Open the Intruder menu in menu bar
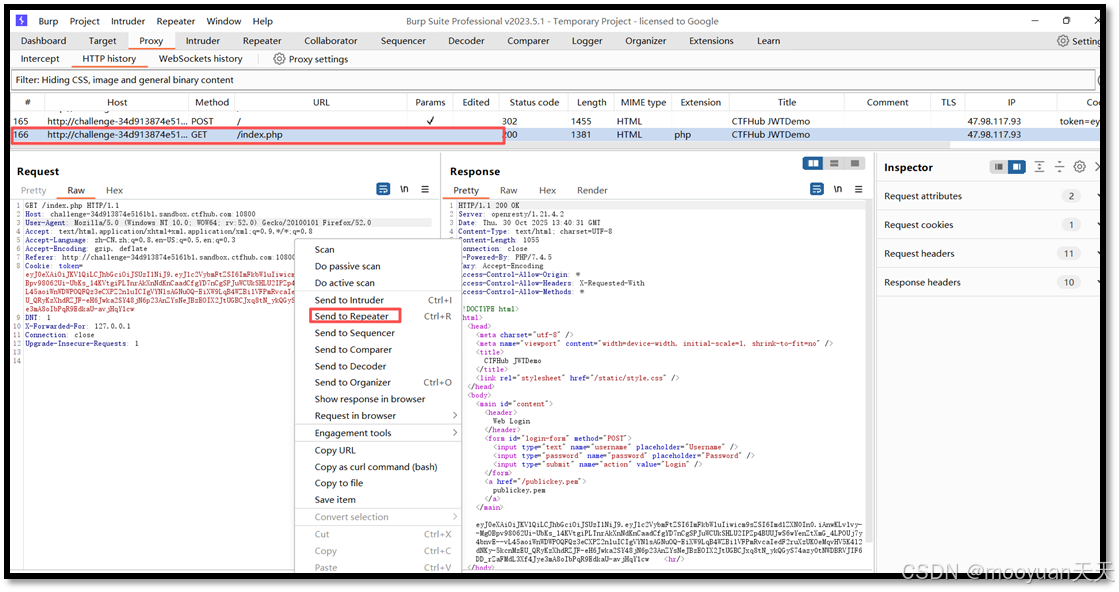The height and width of the screenshot is (592, 1119). tap(128, 21)
